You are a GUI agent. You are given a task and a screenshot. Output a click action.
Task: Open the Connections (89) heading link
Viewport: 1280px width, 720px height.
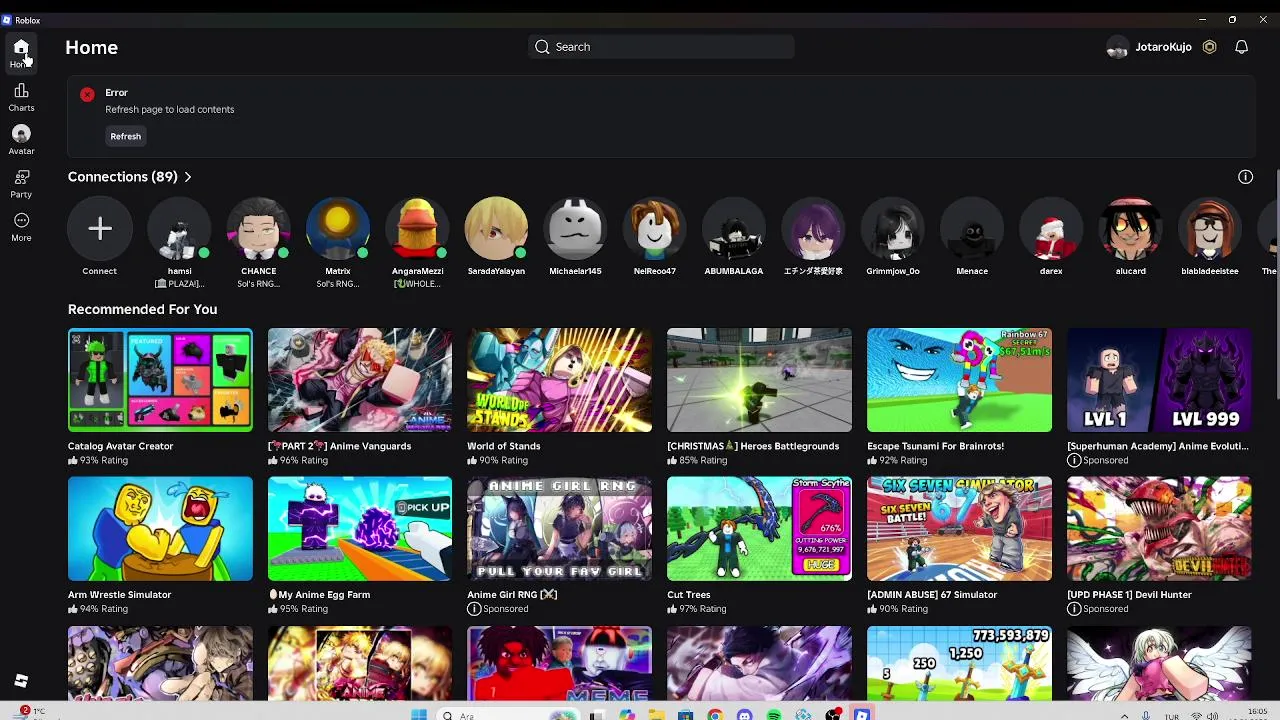(x=123, y=177)
